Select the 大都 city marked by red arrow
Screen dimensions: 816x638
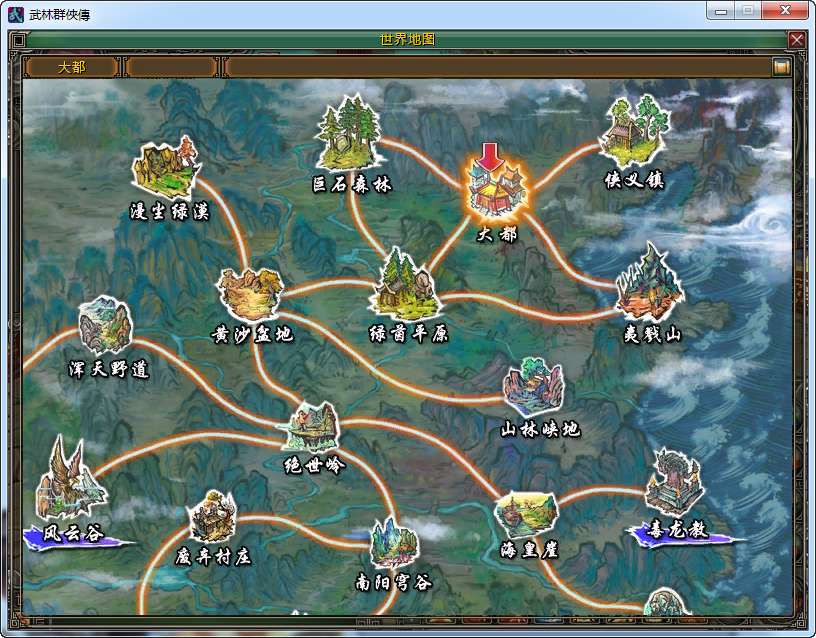click(494, 190)
